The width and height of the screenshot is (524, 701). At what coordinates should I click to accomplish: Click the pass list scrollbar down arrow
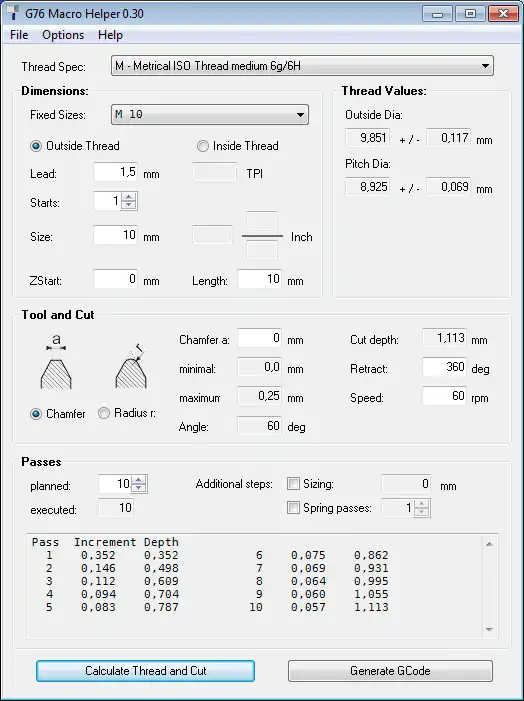(x=490, y=629)
